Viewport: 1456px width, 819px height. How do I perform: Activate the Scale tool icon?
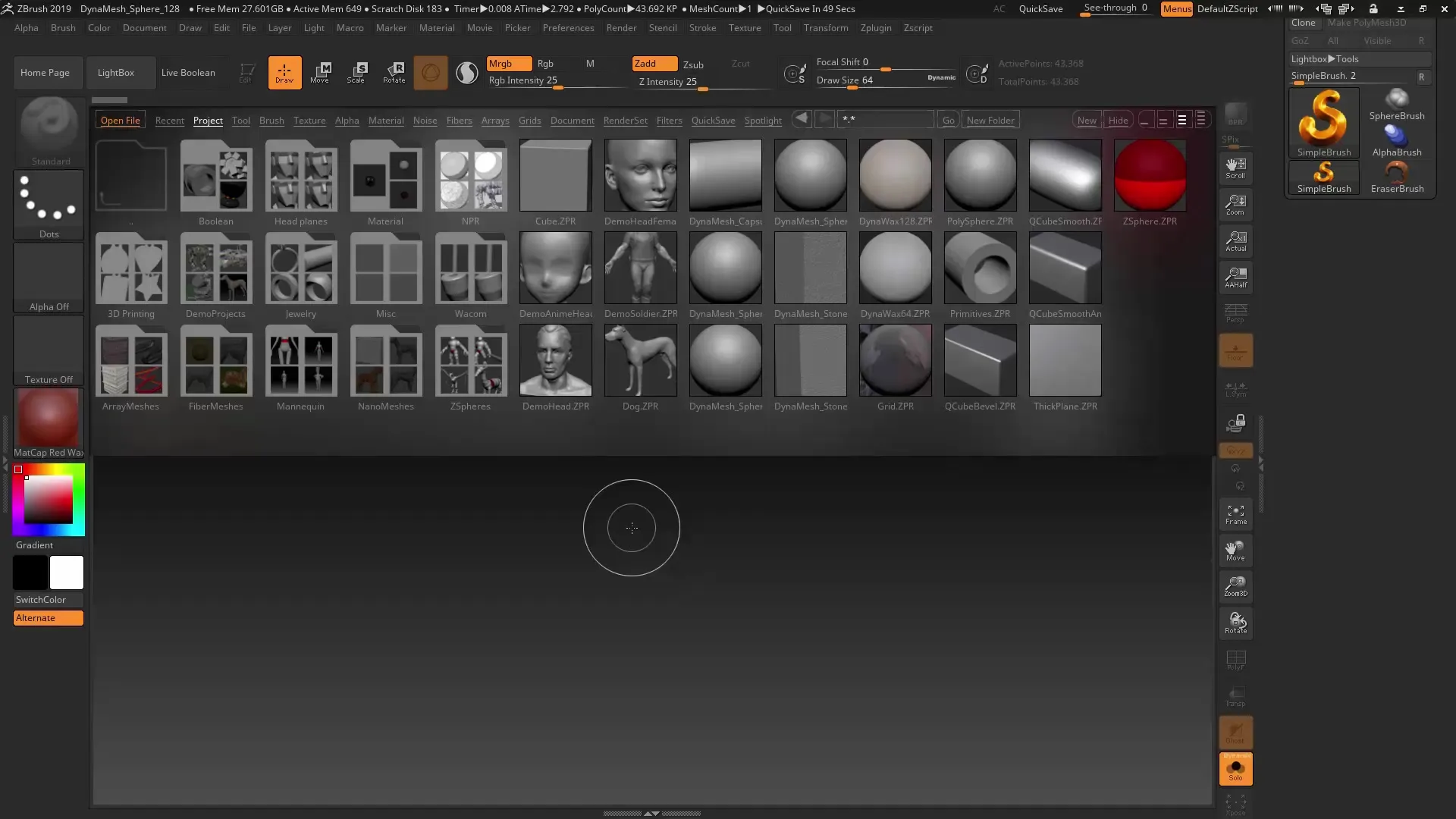(356, 73)
